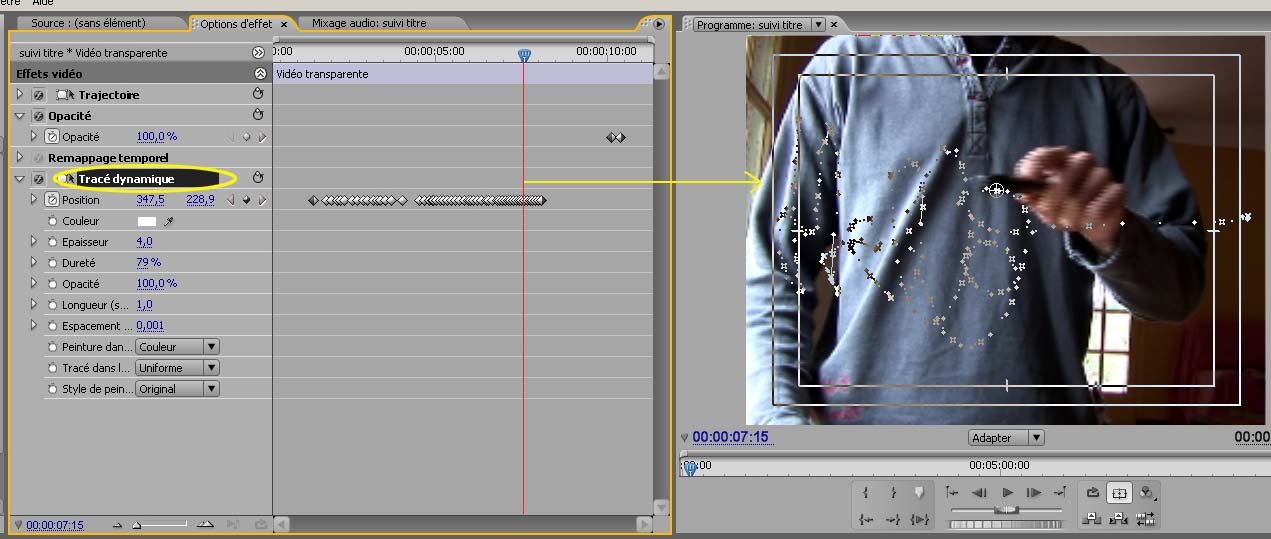
Task: Disable the Tracé dynamique effect toggle
Action: 38,179
